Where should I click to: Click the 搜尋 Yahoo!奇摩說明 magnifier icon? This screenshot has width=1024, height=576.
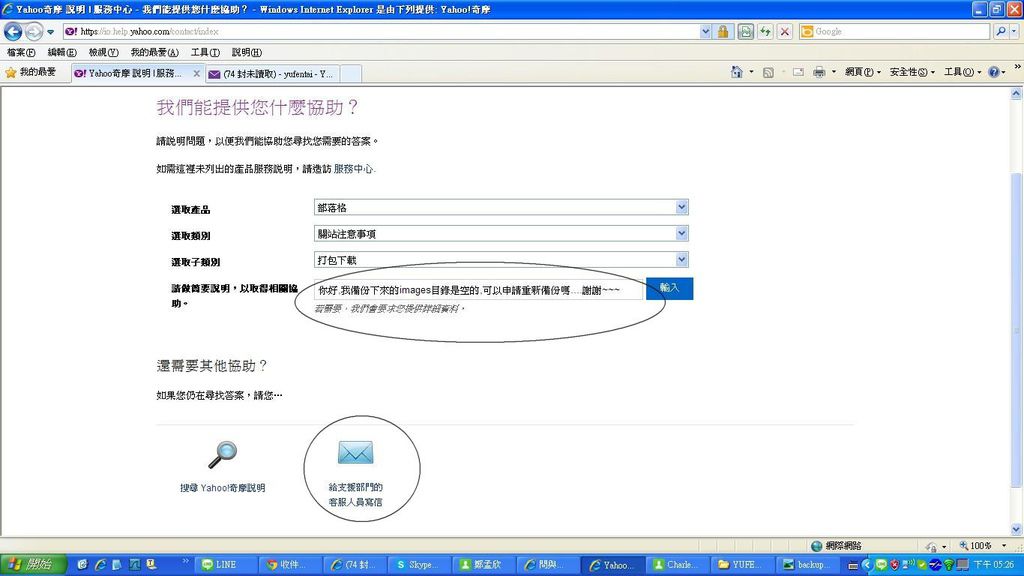point(223,455)
